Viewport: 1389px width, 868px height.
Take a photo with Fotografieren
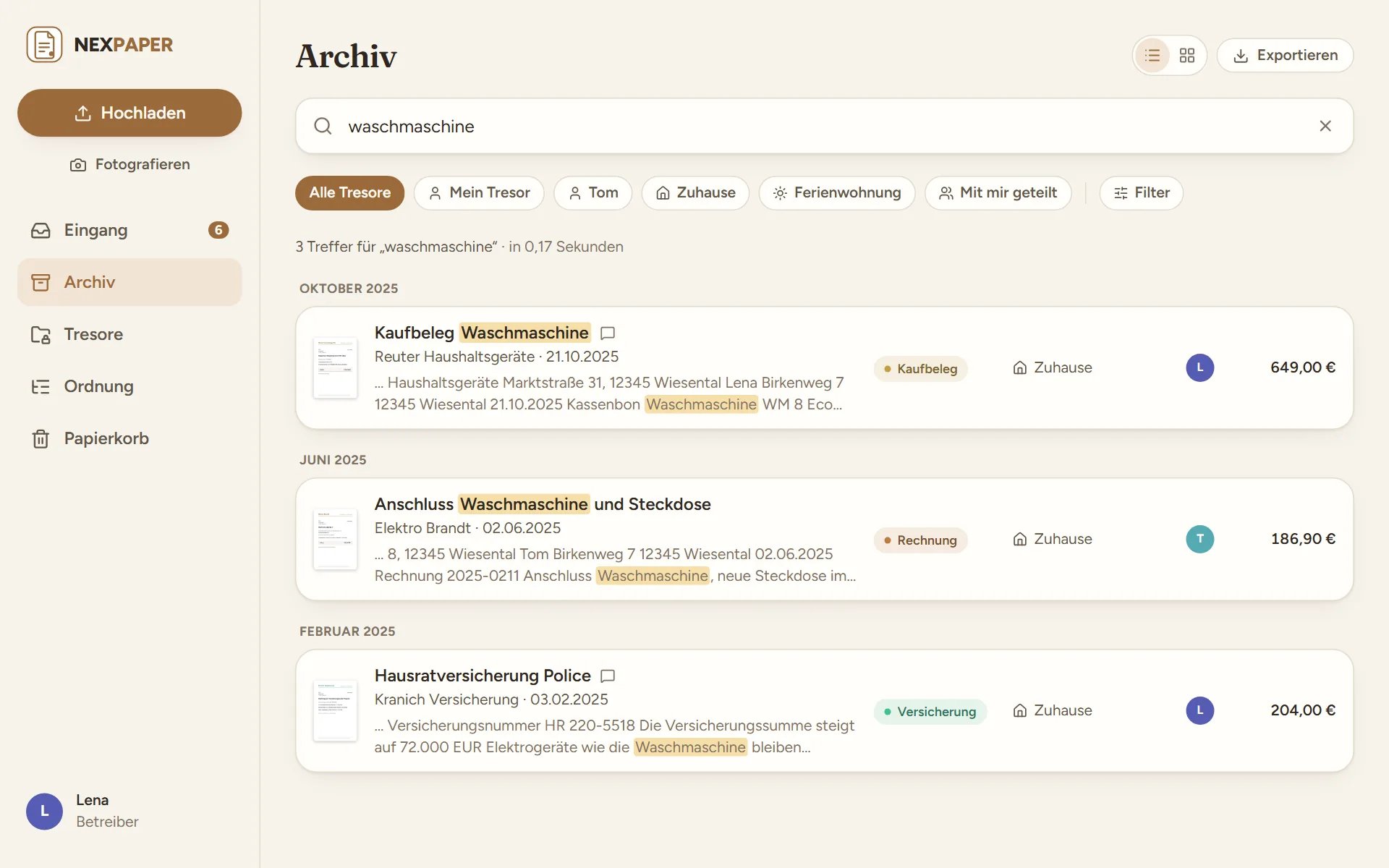pos(129,164)
